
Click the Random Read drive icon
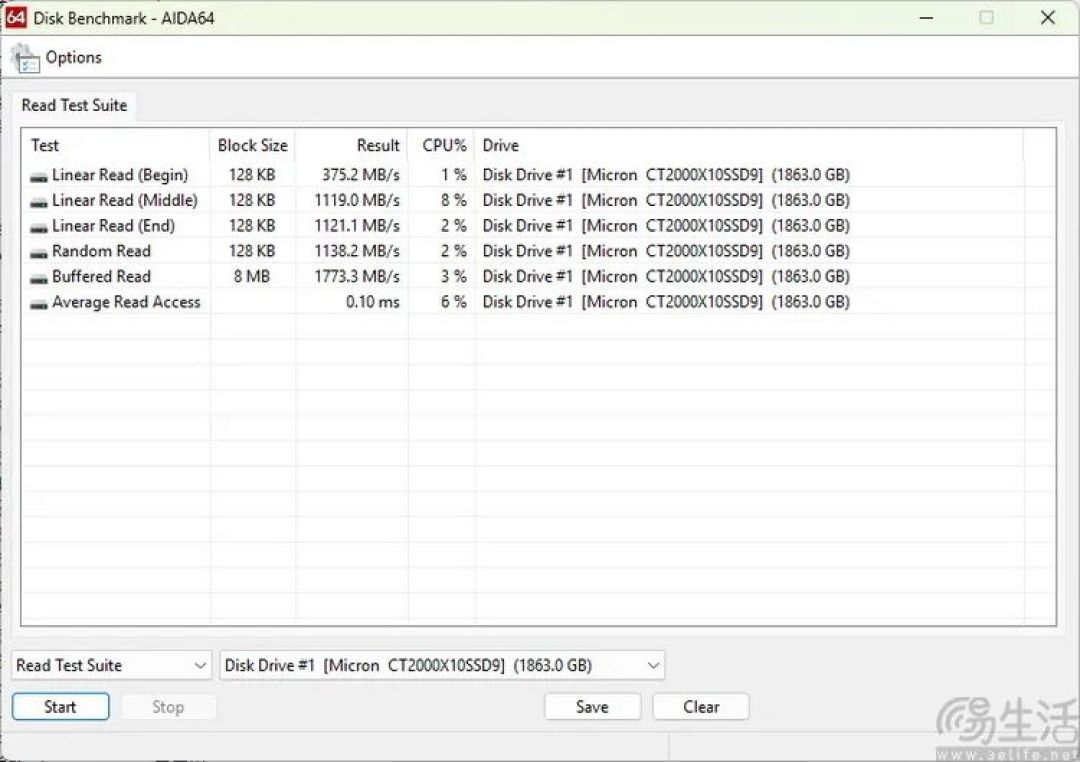click(x=39, y=252)
